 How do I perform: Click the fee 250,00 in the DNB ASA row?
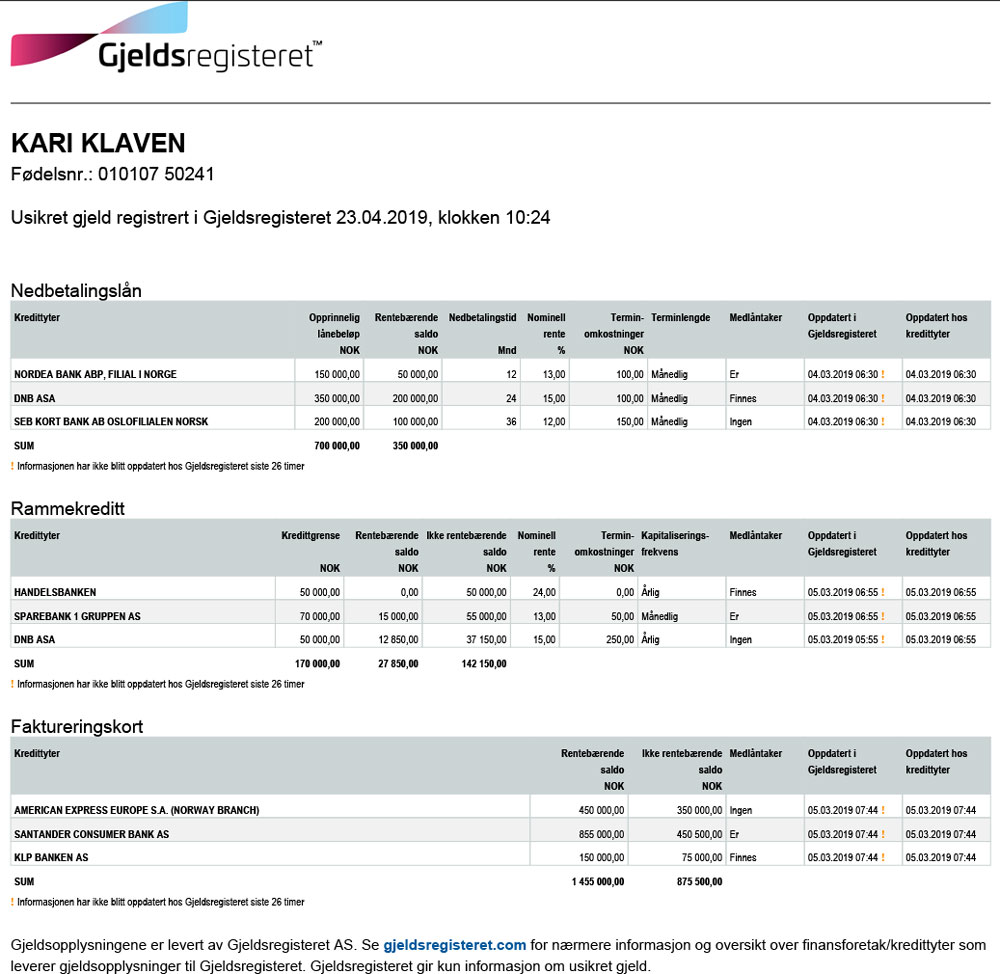coord(620,640)
